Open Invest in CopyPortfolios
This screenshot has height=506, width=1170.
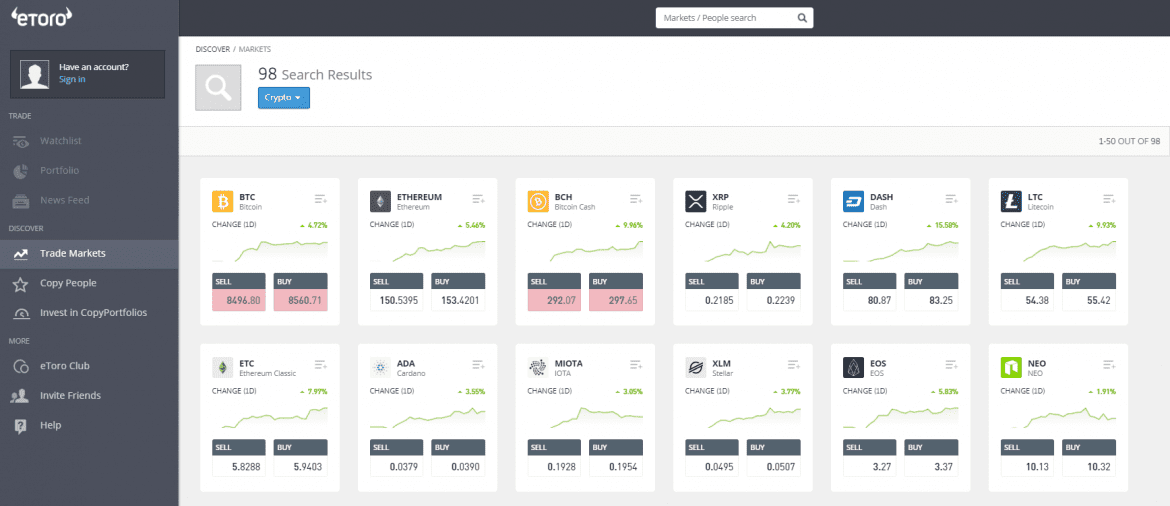click(93, 313)
